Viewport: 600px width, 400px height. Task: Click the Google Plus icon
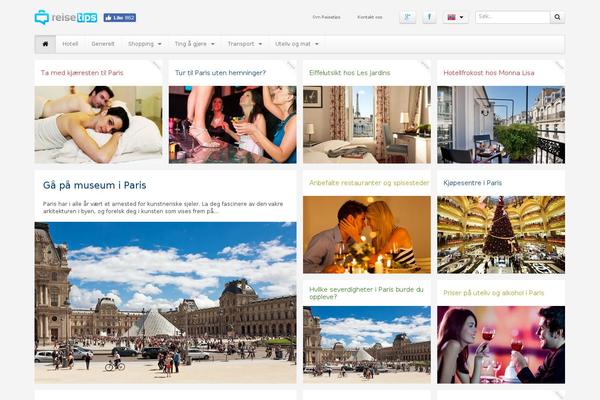coord(408,17)
